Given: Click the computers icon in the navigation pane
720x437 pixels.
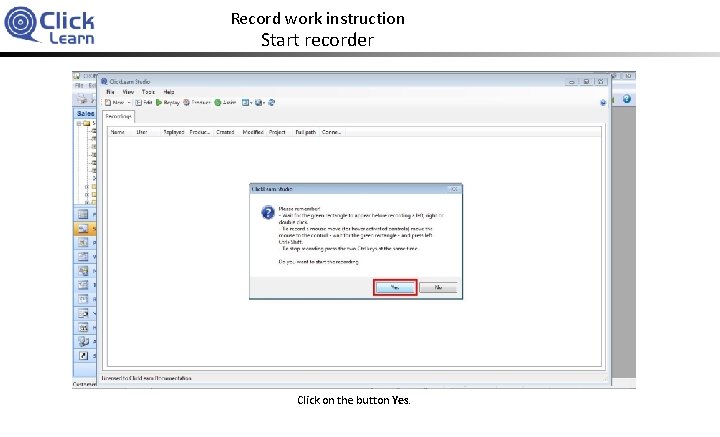Looking at the screenshot, I should (83, 341).
